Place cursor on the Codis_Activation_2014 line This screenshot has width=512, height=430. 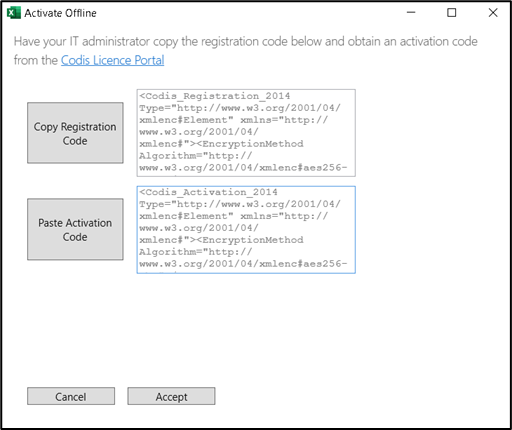[208, 192]
